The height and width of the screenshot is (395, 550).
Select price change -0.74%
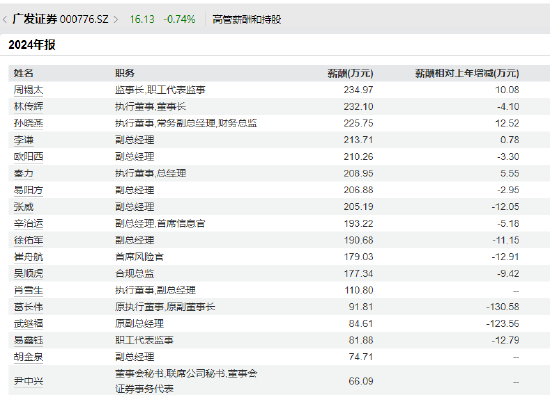(179, 19)
